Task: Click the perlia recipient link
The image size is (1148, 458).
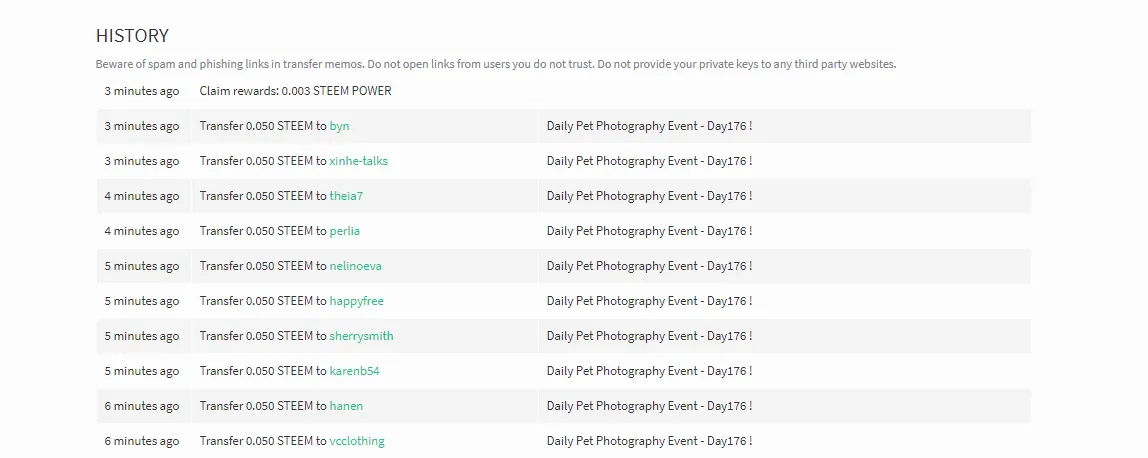Action: [x=345, y=231]
